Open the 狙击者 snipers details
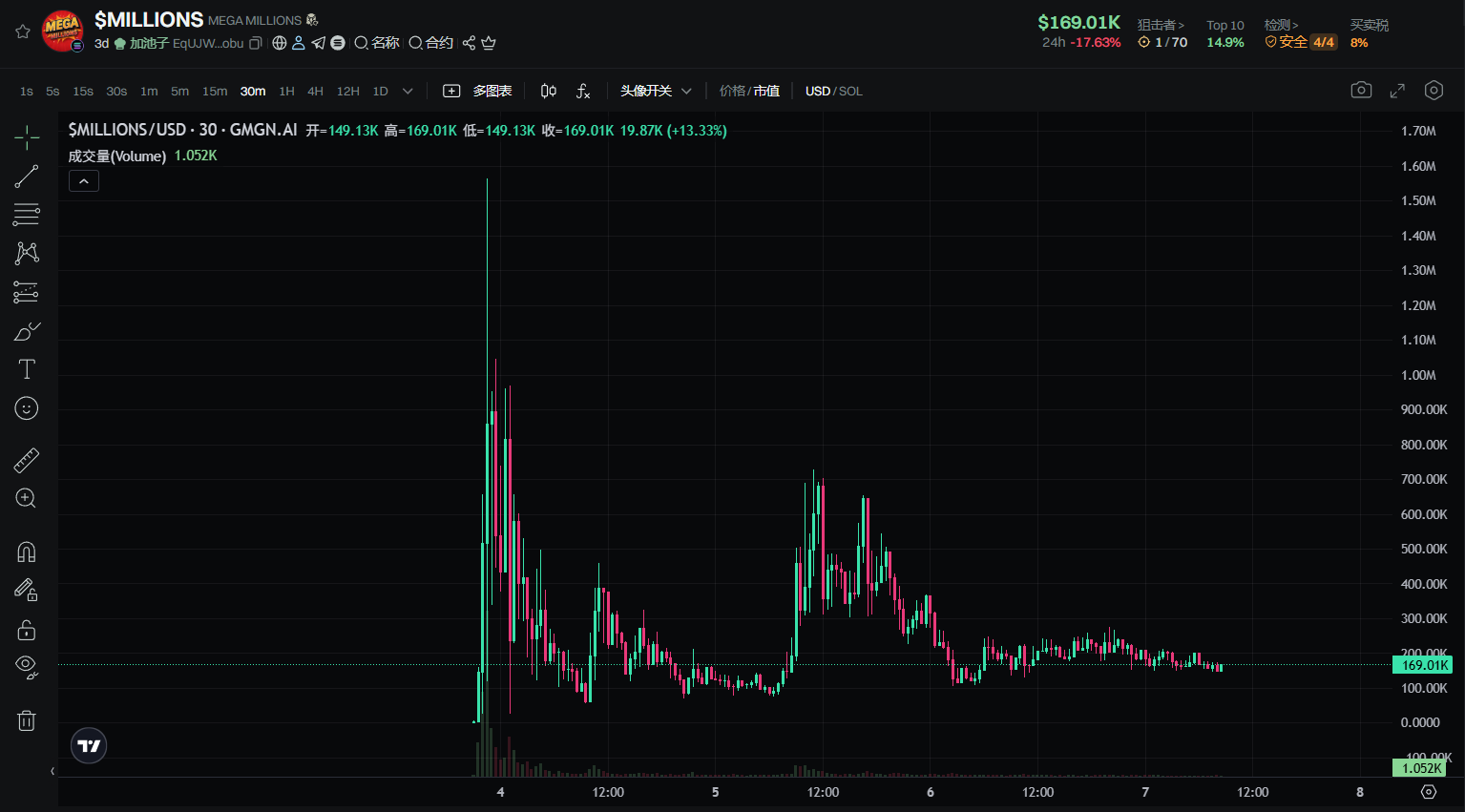The image size is (1465, 812). click(1161, 26)
